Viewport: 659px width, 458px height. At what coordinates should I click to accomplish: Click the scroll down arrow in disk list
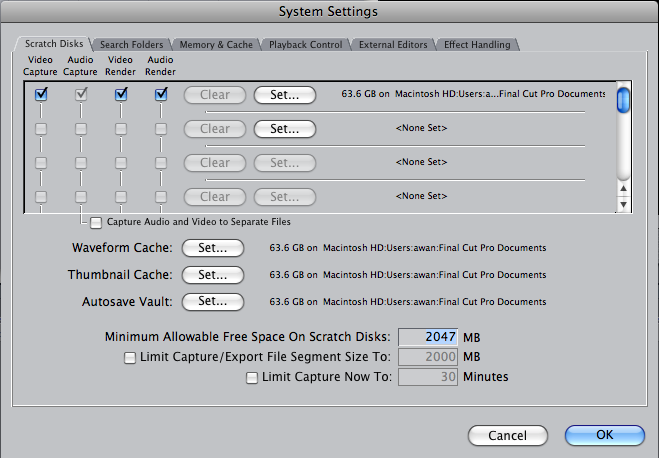(624, 204)
